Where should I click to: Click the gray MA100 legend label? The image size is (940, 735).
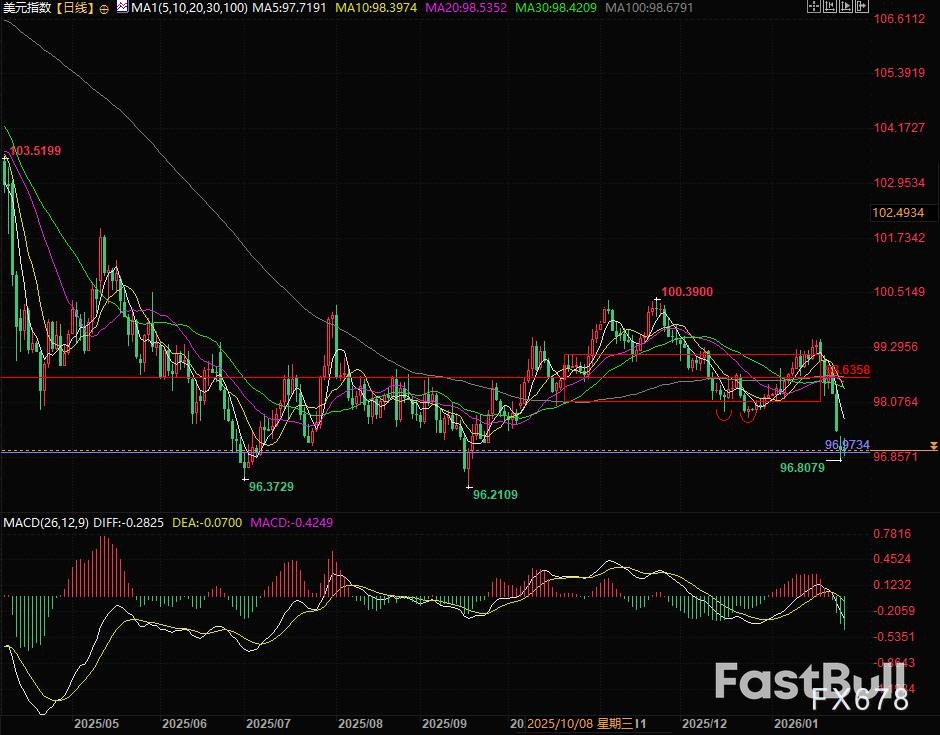point(649,8)
